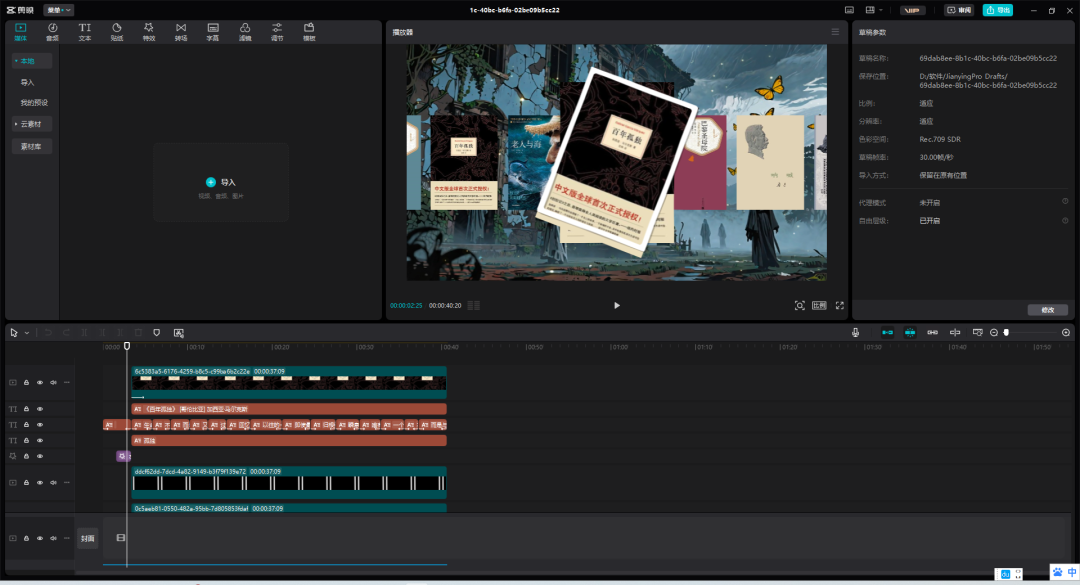Open the selection tool mode dropdown arrow
The image size is (1080, 585).
pos(27,332)
